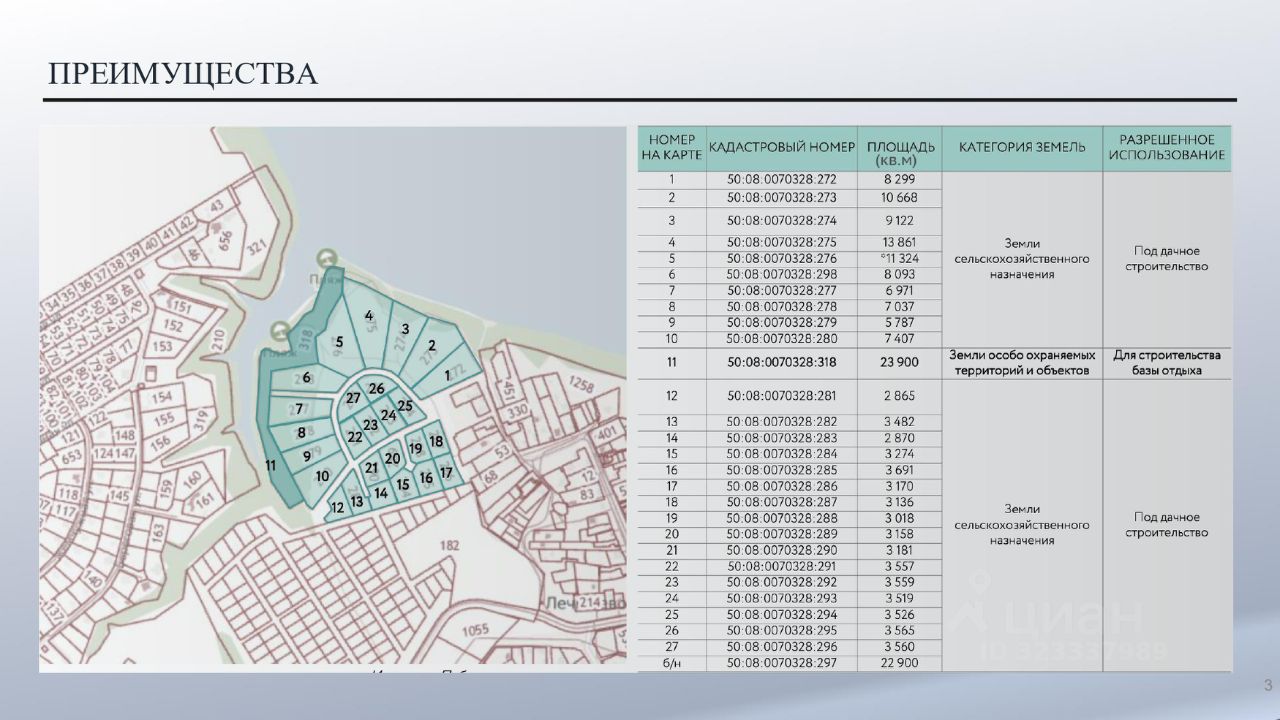Click plot number 6 on the map
Viewport: 1280px width, 720px height.
(306, 378)
